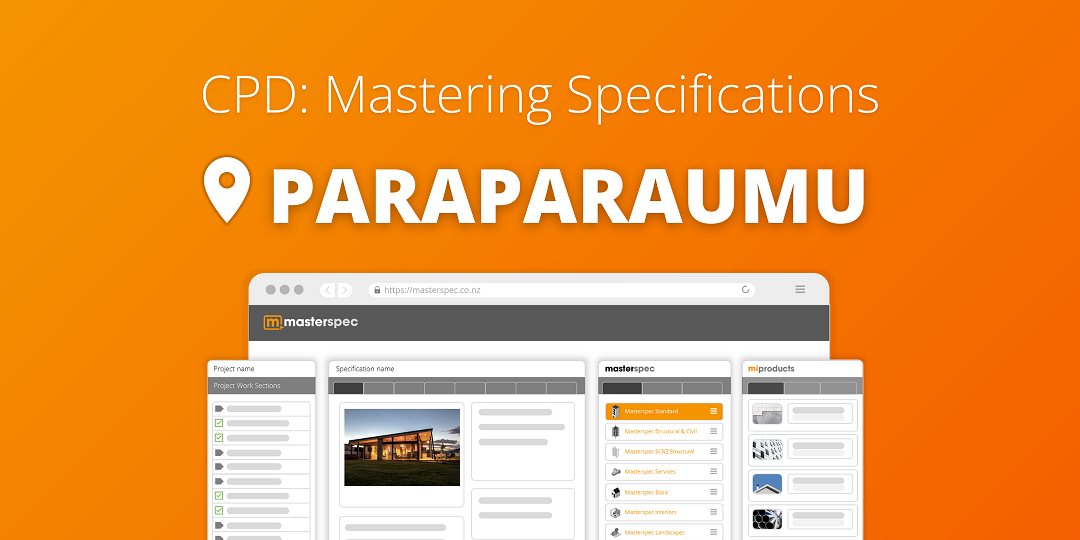This screenshot has width=1080, height=540.
Task: Open the browser hamburger menu icon
Action: 800,290
